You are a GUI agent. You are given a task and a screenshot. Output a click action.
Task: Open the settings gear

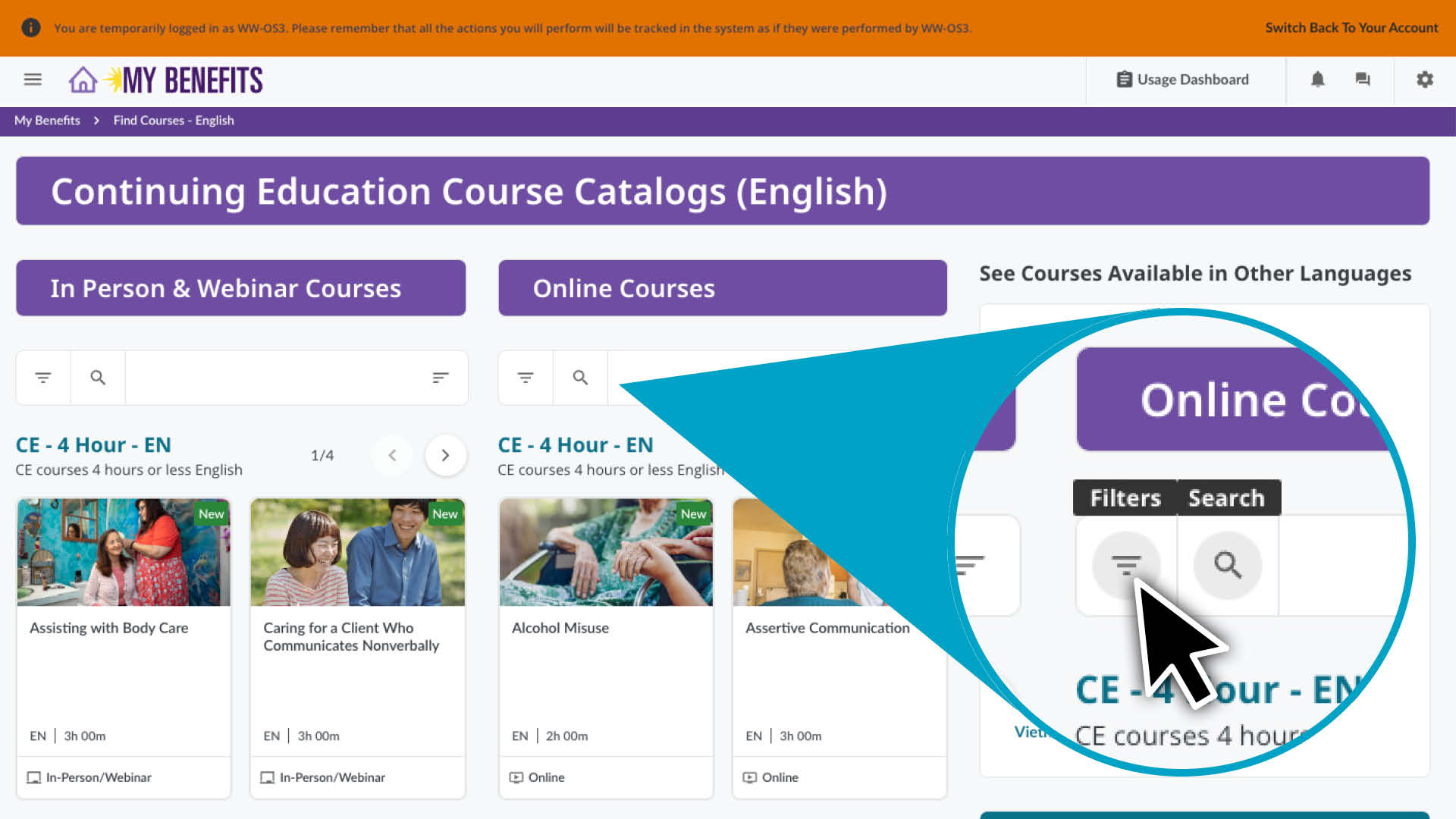point(1425,80)
